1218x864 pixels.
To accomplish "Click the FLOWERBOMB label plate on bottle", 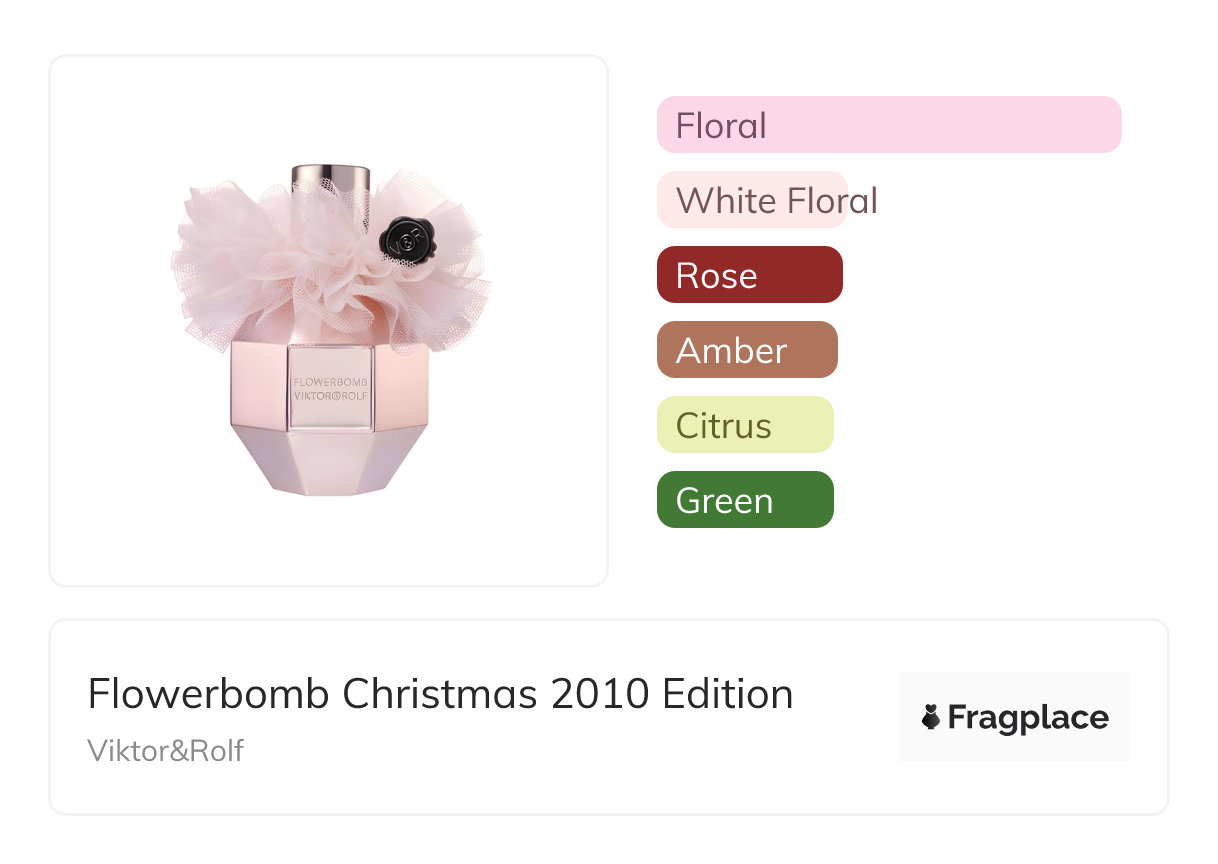I will pyautogui.click(x=330, y=389).
